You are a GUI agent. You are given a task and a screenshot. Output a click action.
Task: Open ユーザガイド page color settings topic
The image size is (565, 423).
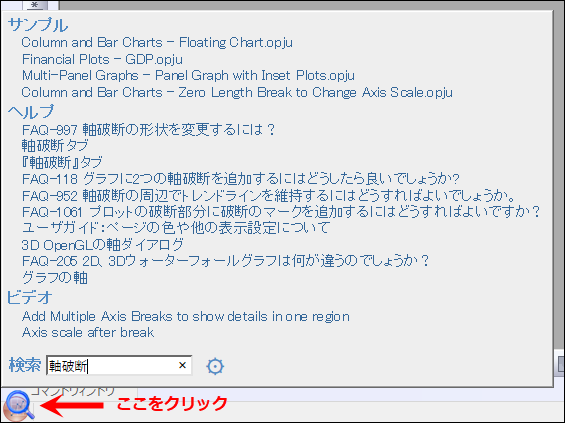click(176, 228)
